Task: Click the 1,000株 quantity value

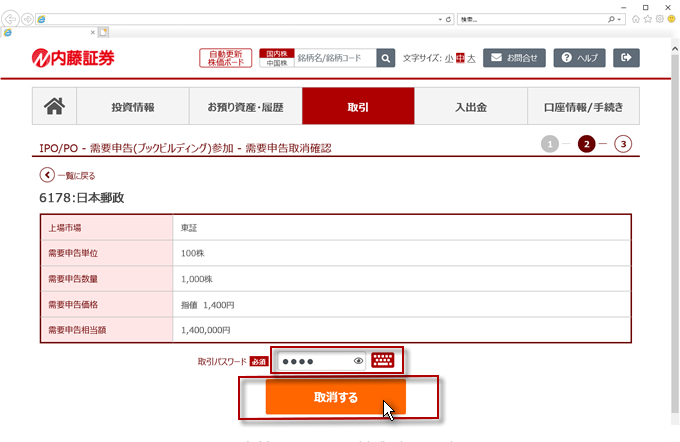Action: 196,279
